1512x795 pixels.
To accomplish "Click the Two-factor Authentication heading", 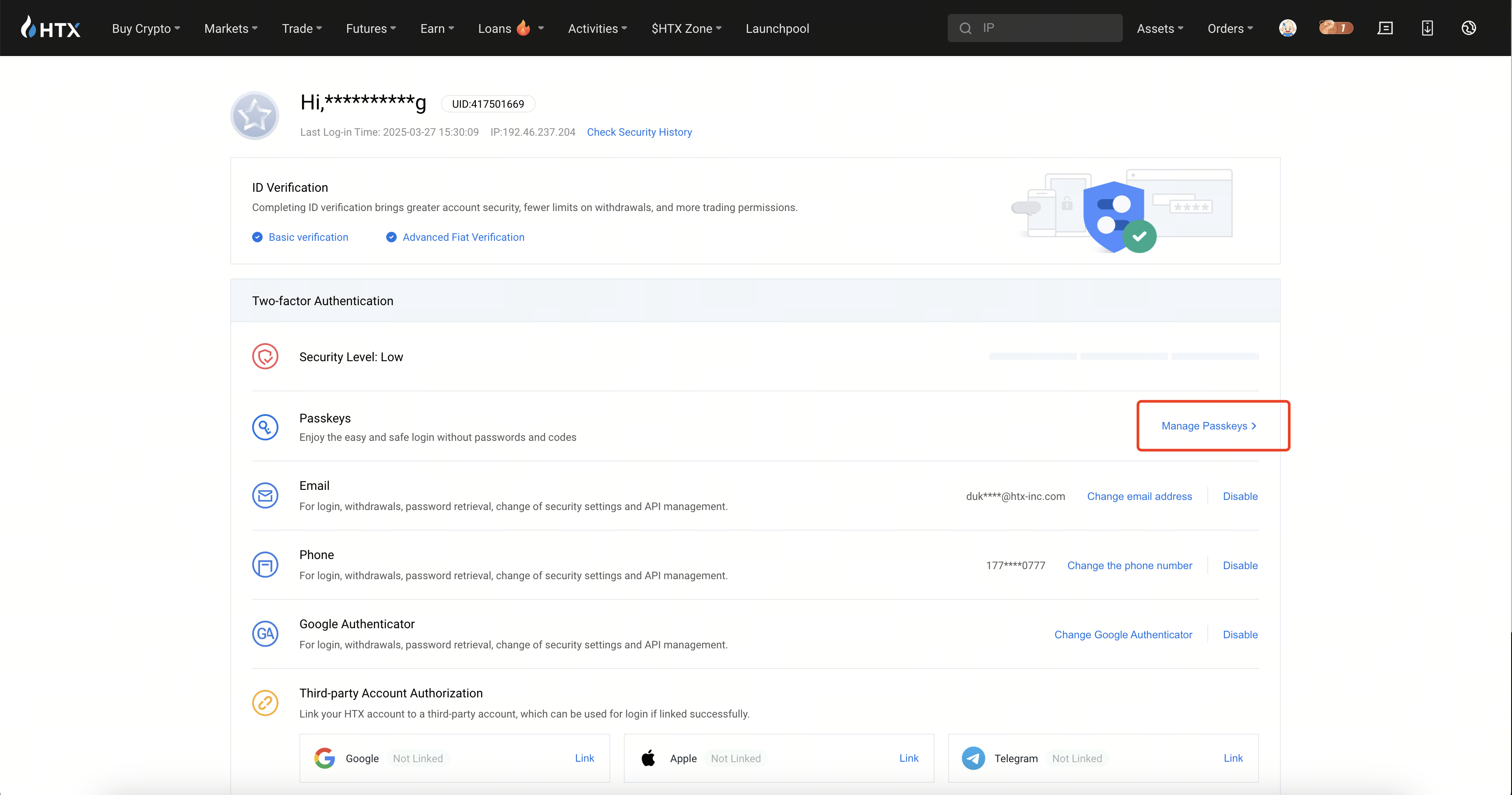I will click(322, 301).
